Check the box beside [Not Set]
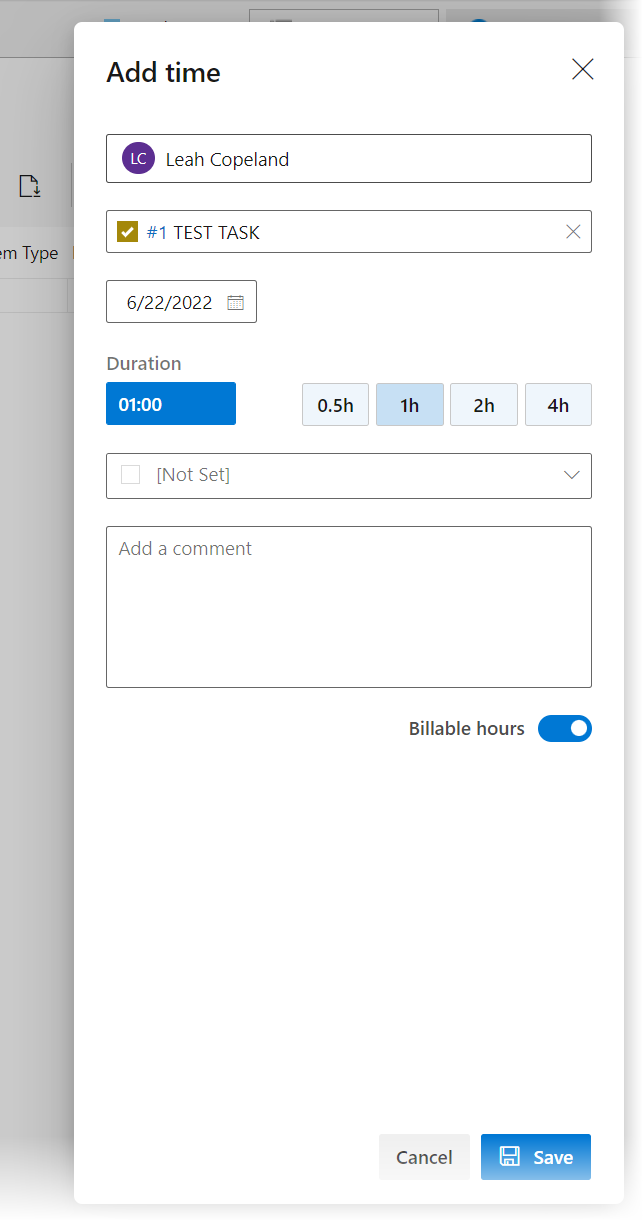The image size is (643, 1221). coord(130,475)
